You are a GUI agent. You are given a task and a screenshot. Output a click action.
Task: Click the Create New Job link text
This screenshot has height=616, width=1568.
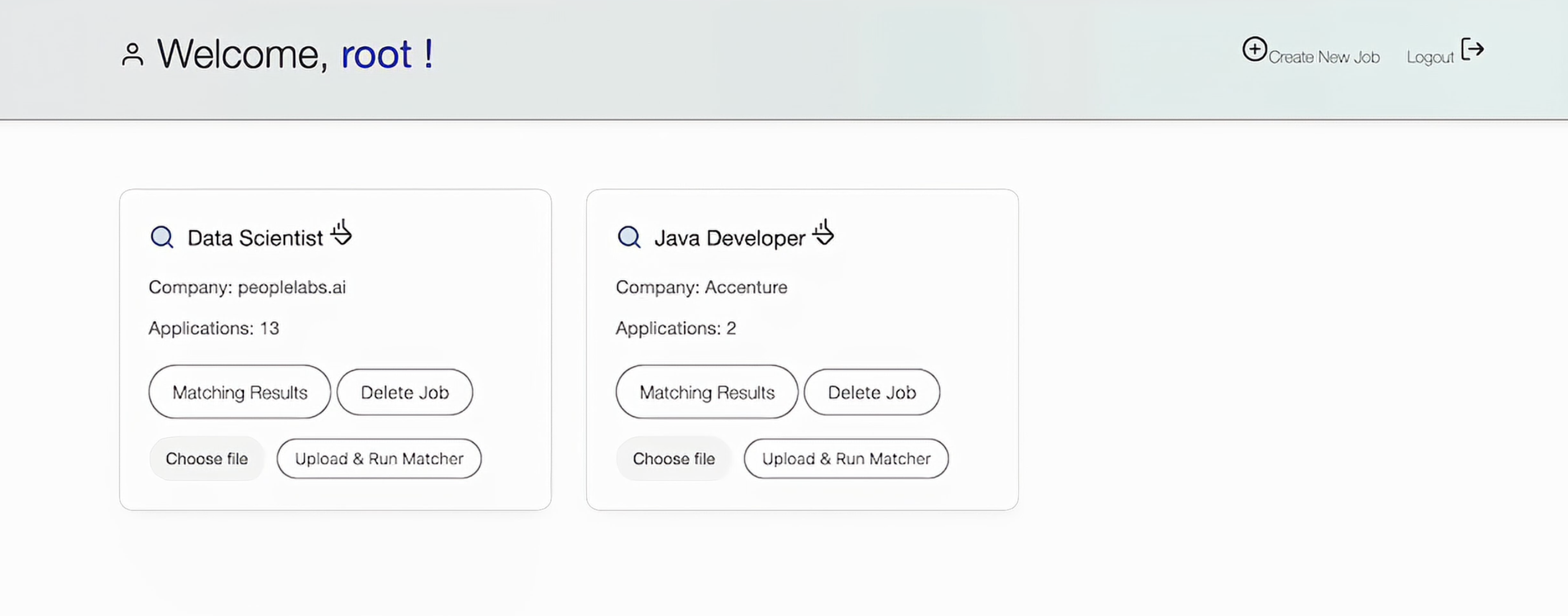[1324, 57]
